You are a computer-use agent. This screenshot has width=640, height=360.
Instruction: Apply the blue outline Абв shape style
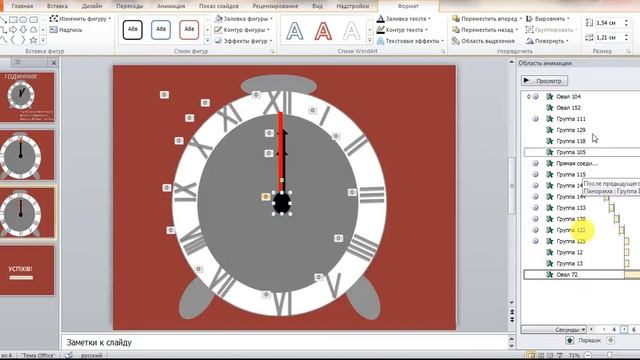coord(161,29)
